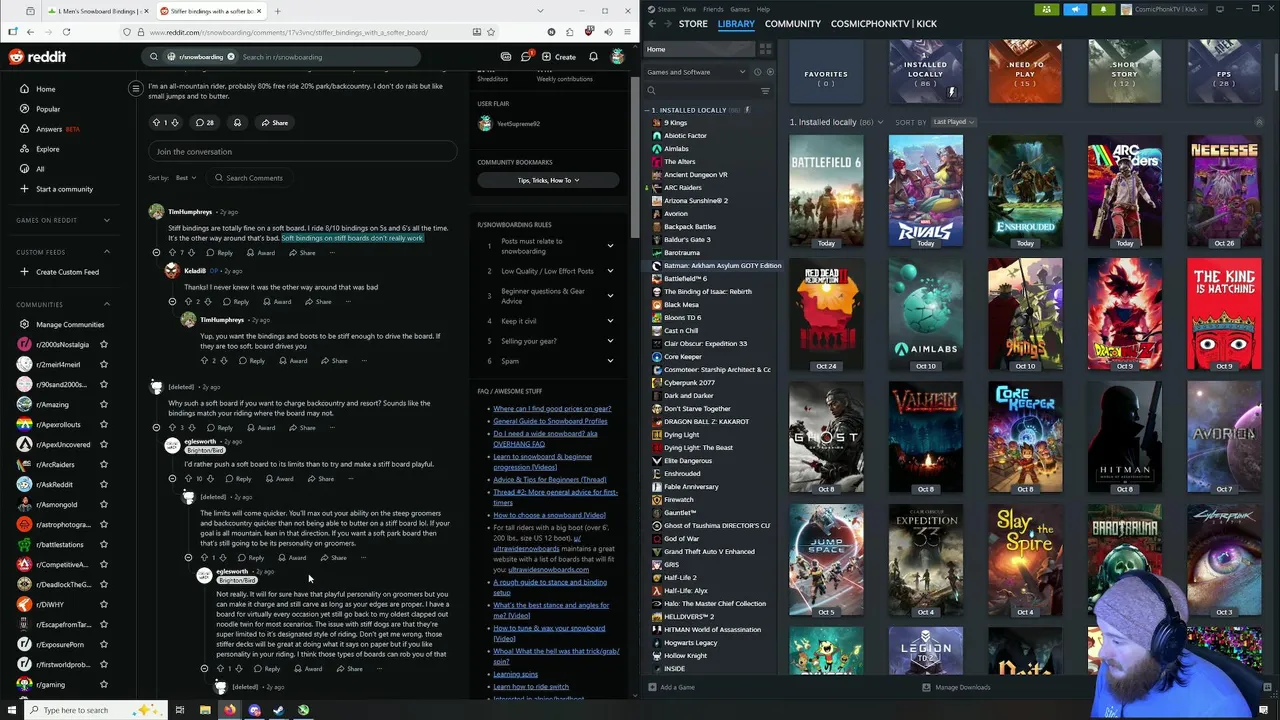
Task: Navigate back in Steam client
Action: [652, 23]
